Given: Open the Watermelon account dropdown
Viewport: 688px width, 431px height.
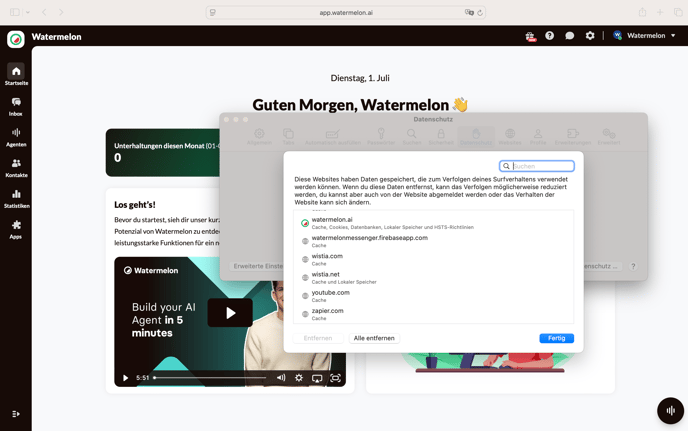Looking at the screenshot, I should (644, 36).
